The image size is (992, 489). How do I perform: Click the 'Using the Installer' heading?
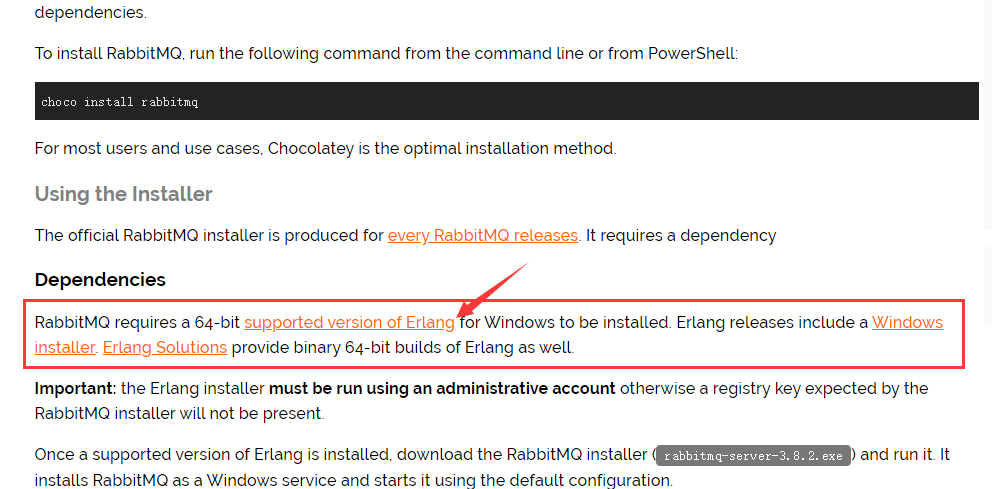coord(123,194)
